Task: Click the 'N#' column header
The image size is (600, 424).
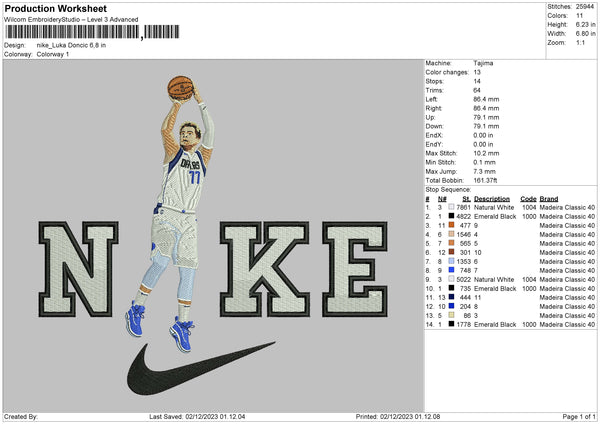Action: point(442,199)
